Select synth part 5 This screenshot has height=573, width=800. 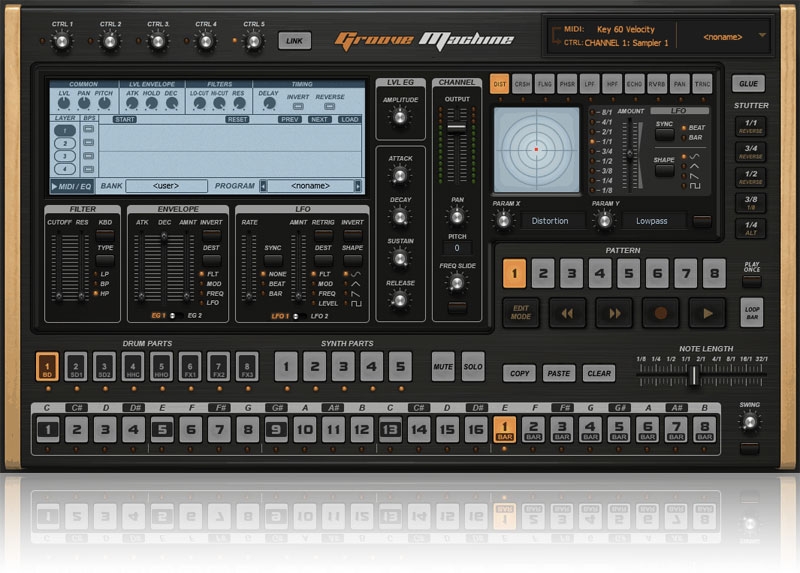tap(401, 366)
